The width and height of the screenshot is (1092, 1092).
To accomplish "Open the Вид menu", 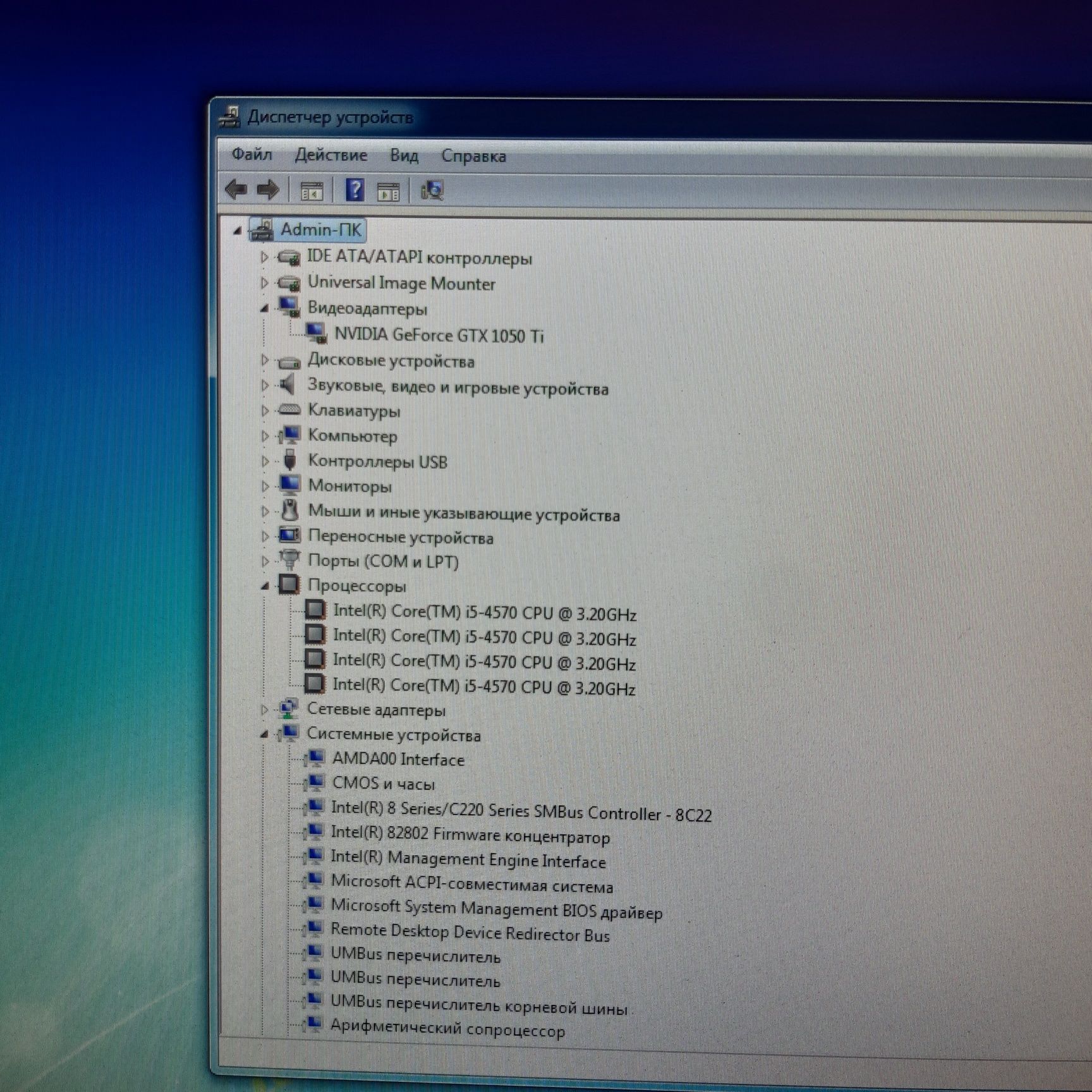I will click(404, 155).
